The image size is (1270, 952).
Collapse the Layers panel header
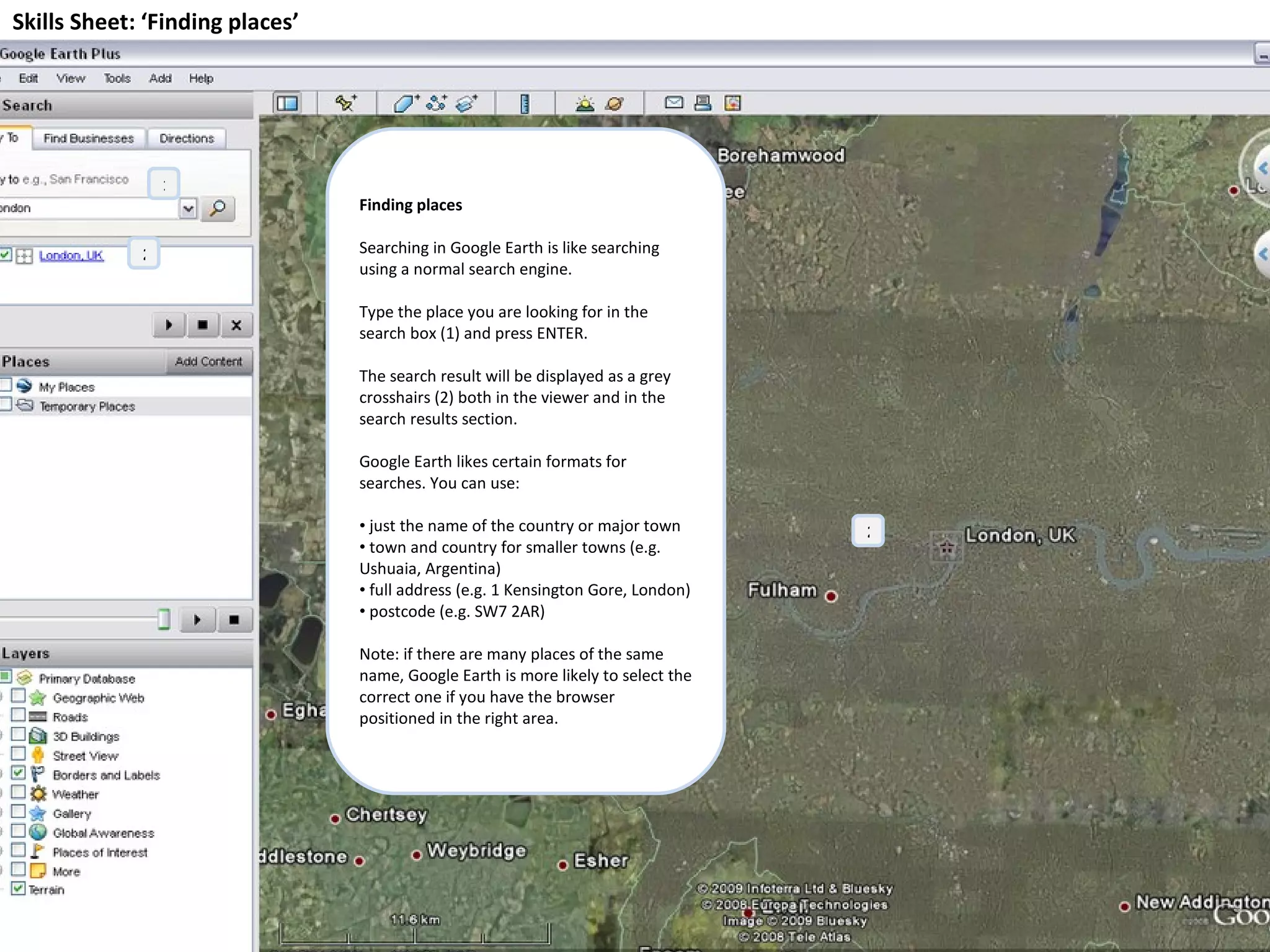click(127, 653)
